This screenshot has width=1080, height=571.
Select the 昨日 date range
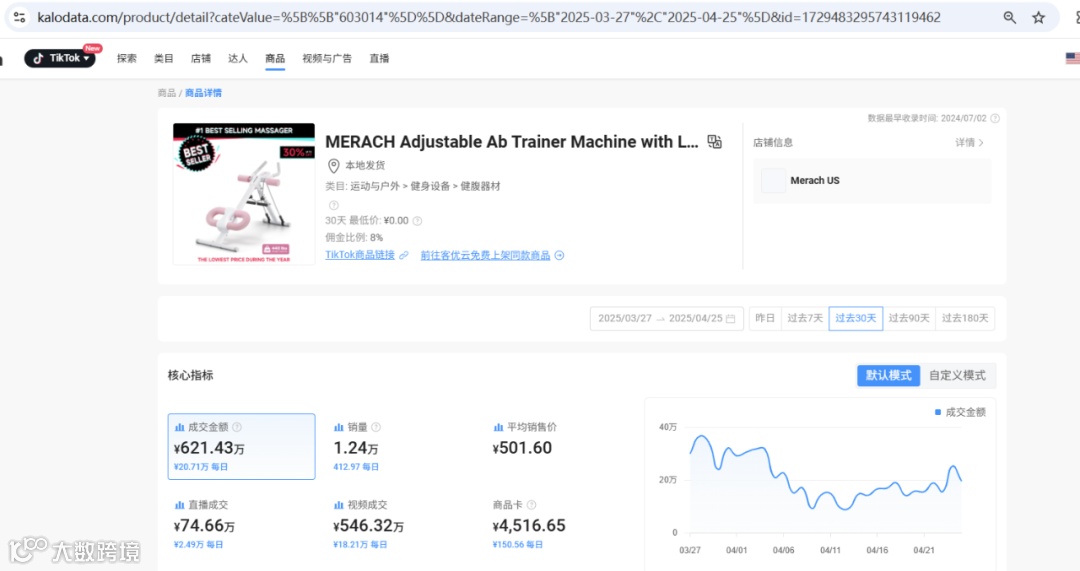point(765,318)
